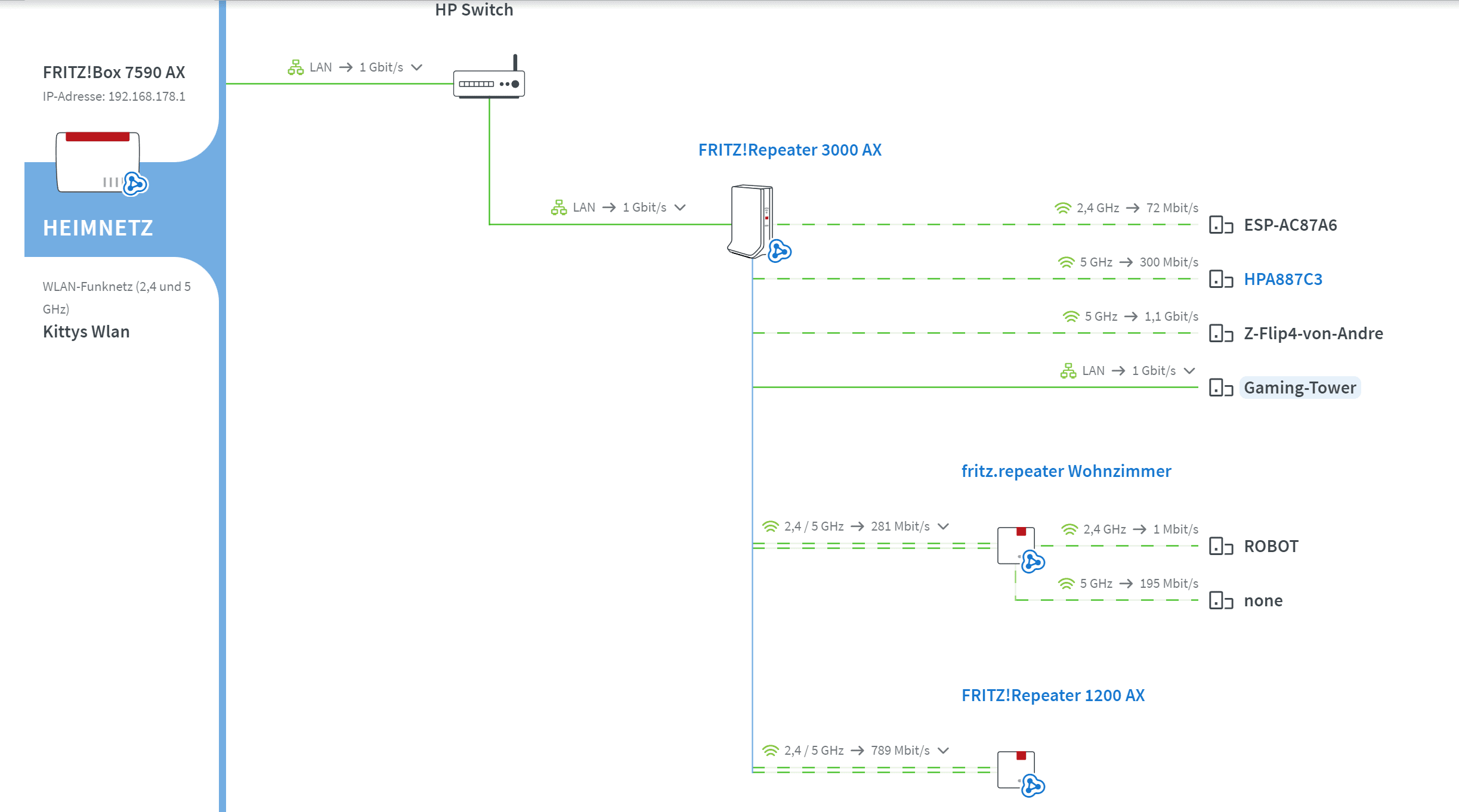Open the FRITZ!Repeater 1200 AX link
The image size is (1459, 812).
tap(1053, 696)
